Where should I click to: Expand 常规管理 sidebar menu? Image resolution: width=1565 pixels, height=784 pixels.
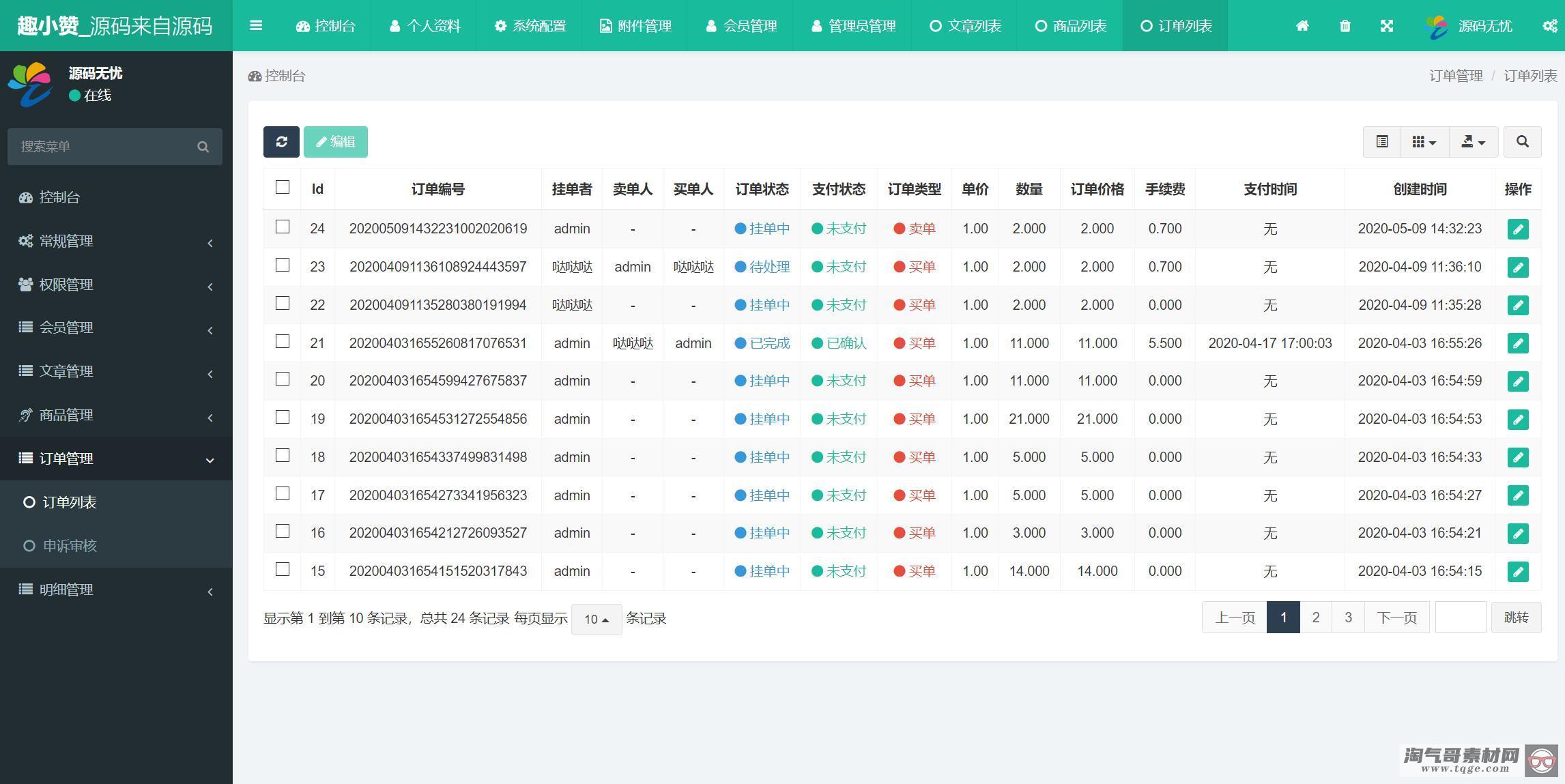coord(116,241)
